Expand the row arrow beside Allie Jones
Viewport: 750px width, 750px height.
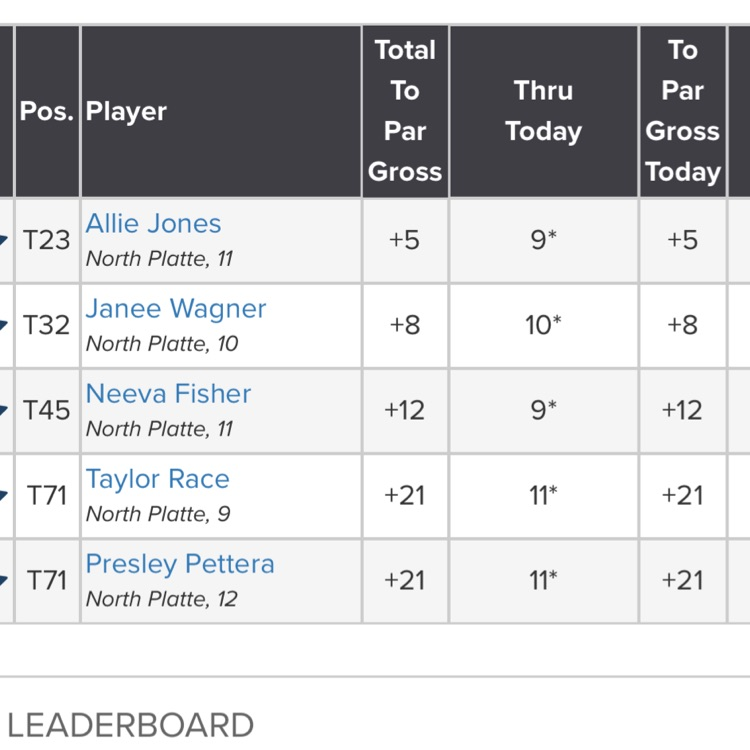pyautogui.click(x=5, y=240)
